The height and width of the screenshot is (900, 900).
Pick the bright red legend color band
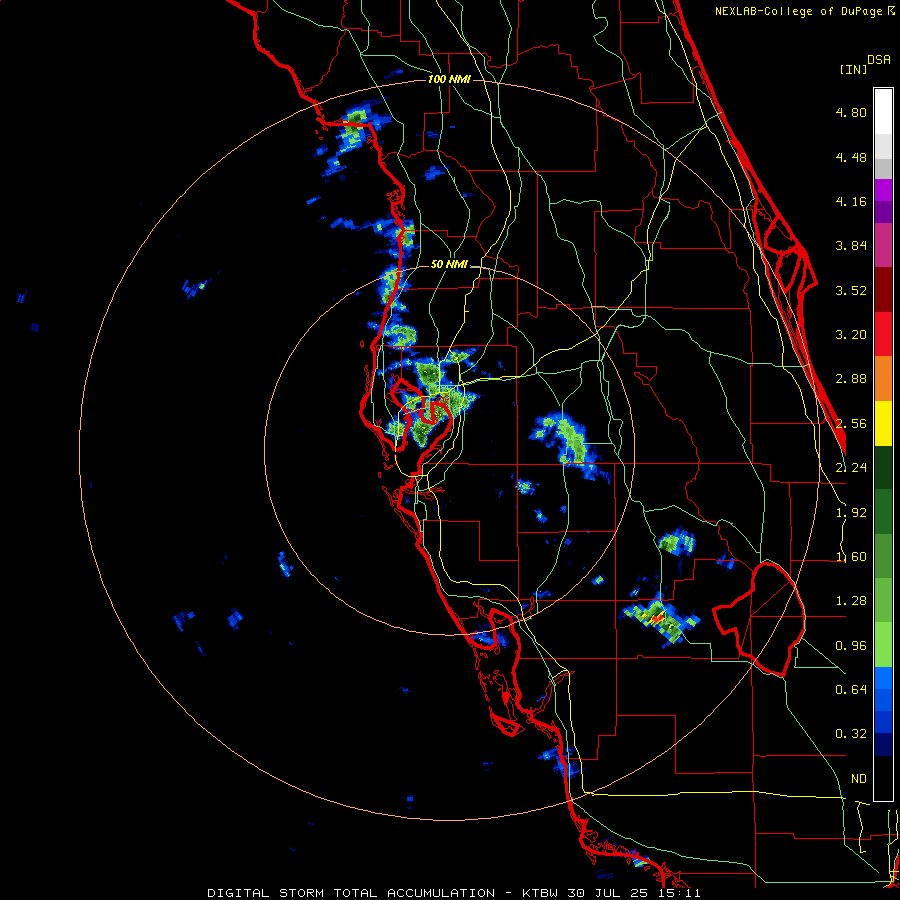point(883,335)
